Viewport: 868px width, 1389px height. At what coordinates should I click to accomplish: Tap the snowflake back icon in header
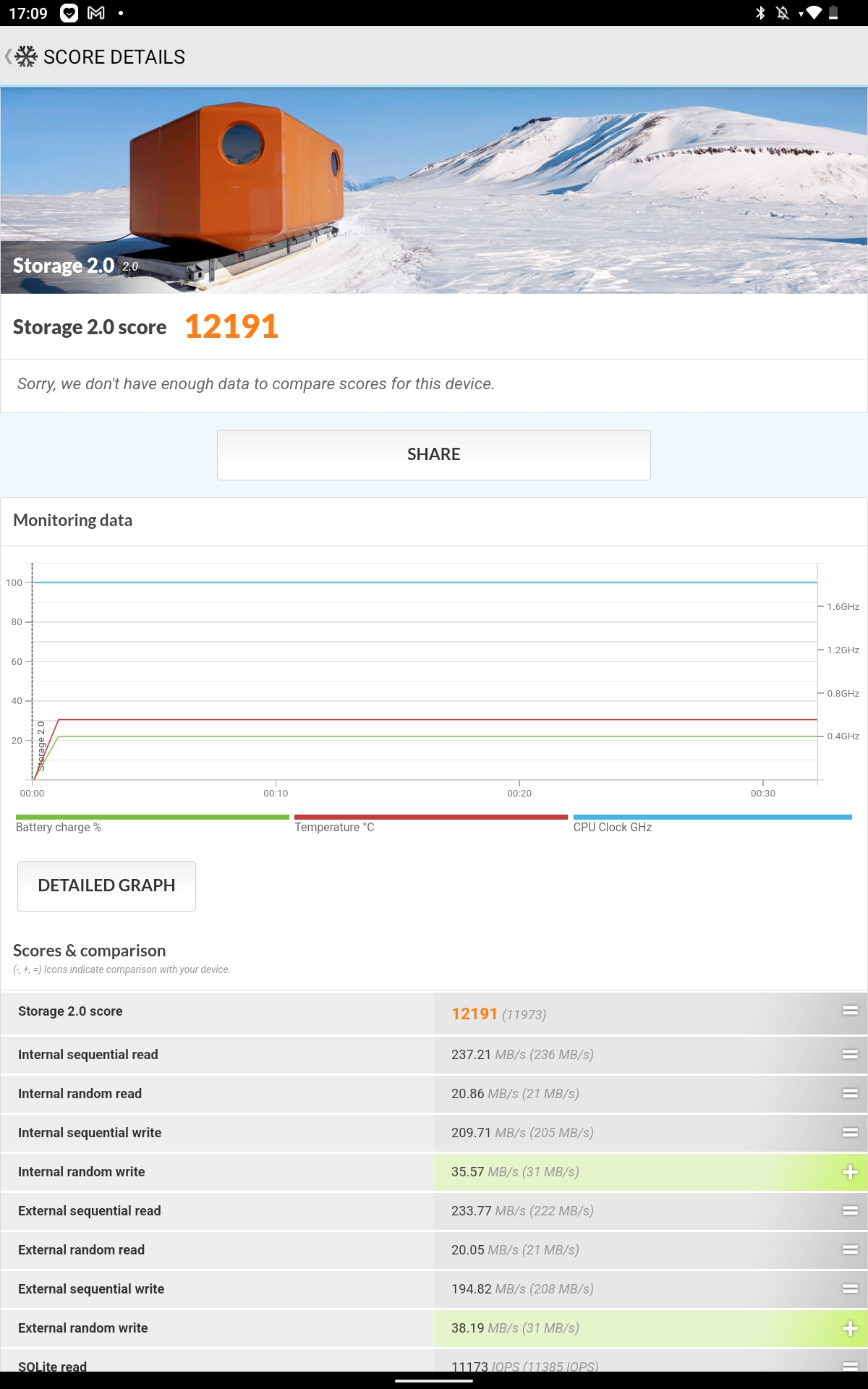pyautogui.click(x=25, y=56)
